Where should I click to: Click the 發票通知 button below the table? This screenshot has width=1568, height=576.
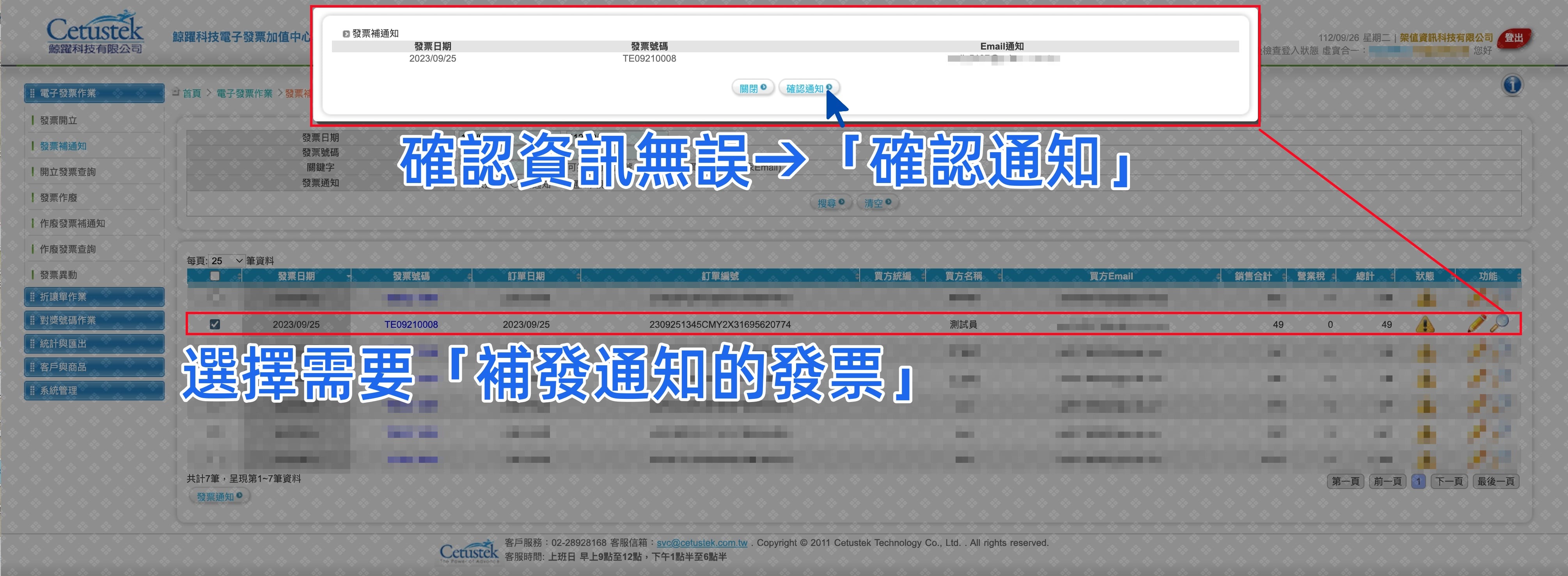219,496
